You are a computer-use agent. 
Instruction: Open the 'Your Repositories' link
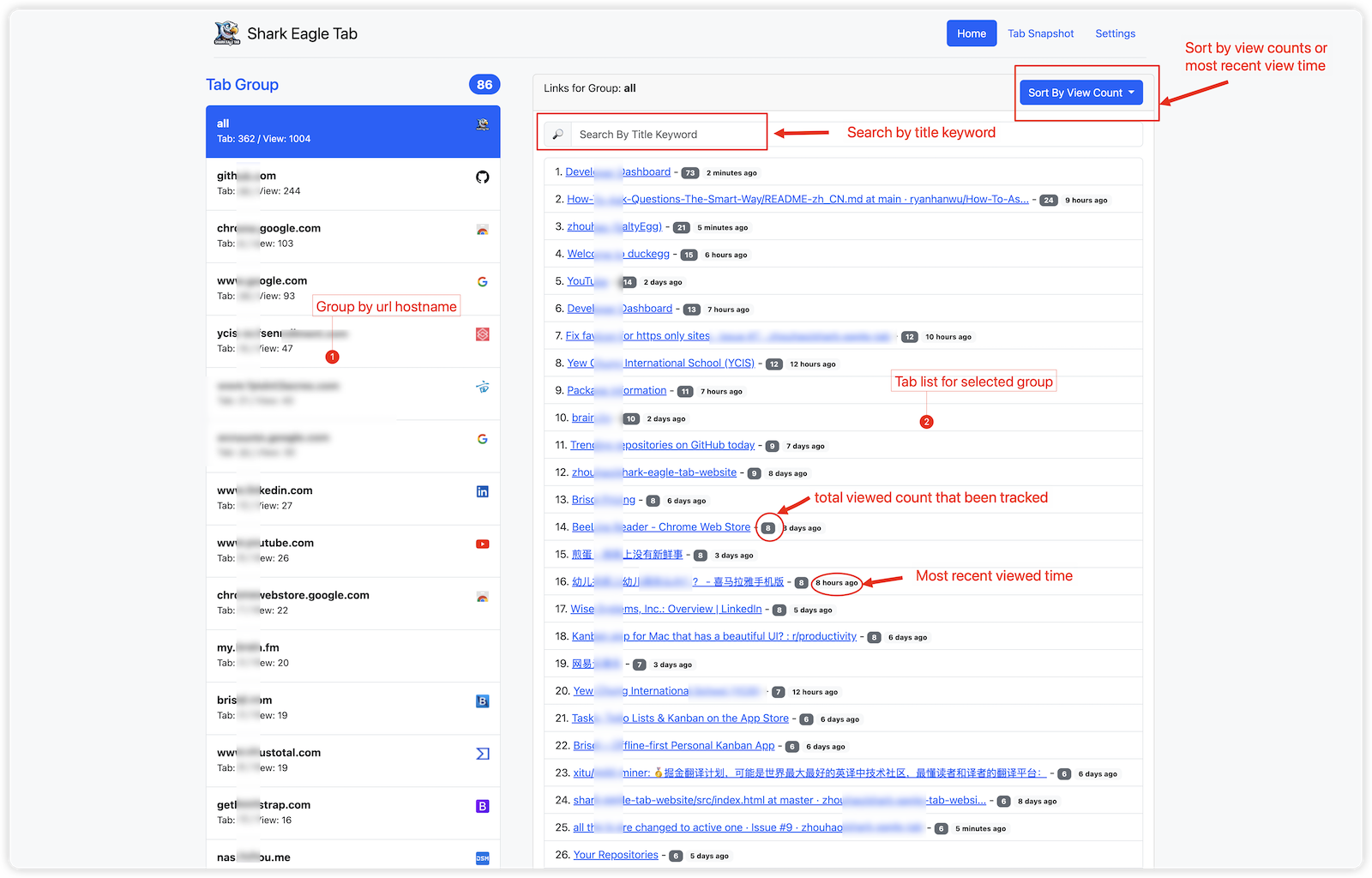pyautogui.click(x=616, y=855)
